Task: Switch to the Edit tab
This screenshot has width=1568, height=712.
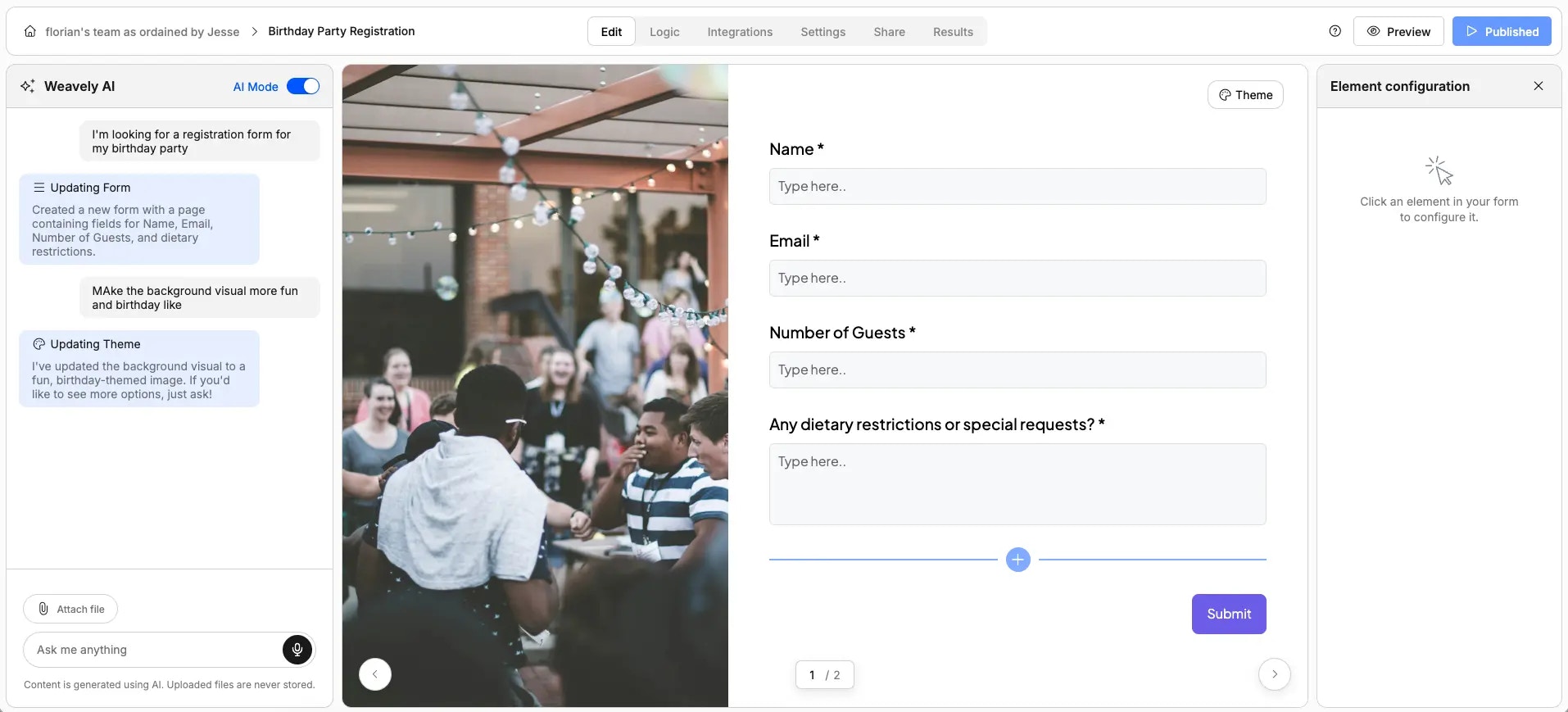Action: (x=611, y=31)
